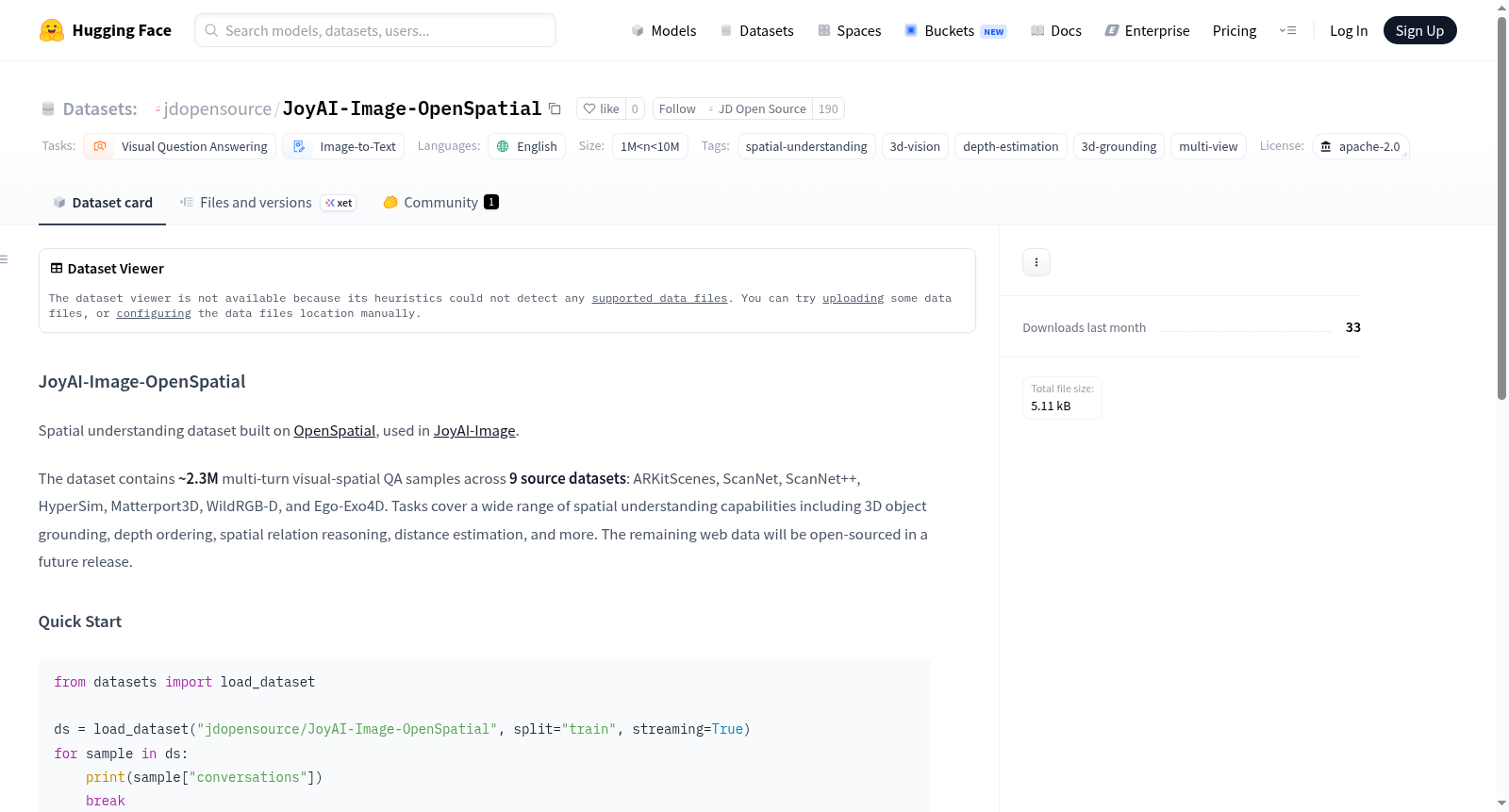
Task: Follow the configuring link in Dataset Viewer
Action: pos(154,313)
